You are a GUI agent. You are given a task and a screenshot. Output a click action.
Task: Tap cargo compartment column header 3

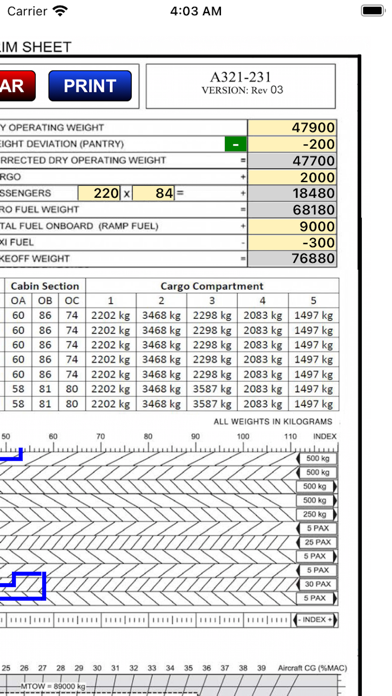pos(212,301)
